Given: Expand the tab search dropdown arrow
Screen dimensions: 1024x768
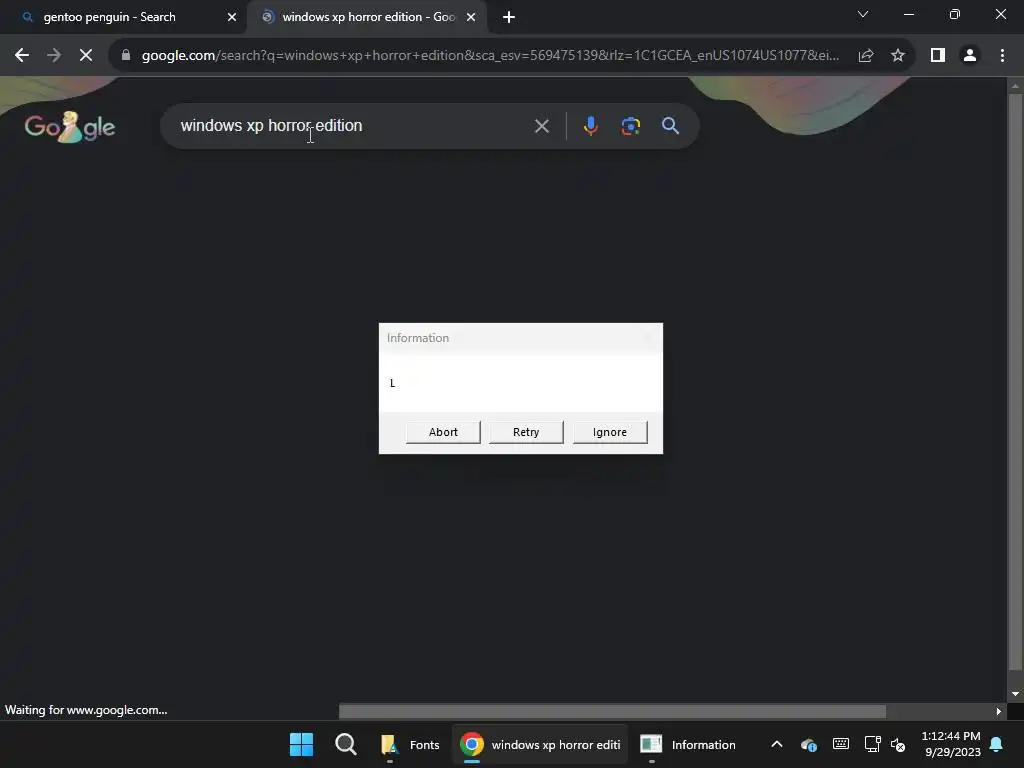Looking at the screenshot, I should pyautogui.click(x=863, y=14).
